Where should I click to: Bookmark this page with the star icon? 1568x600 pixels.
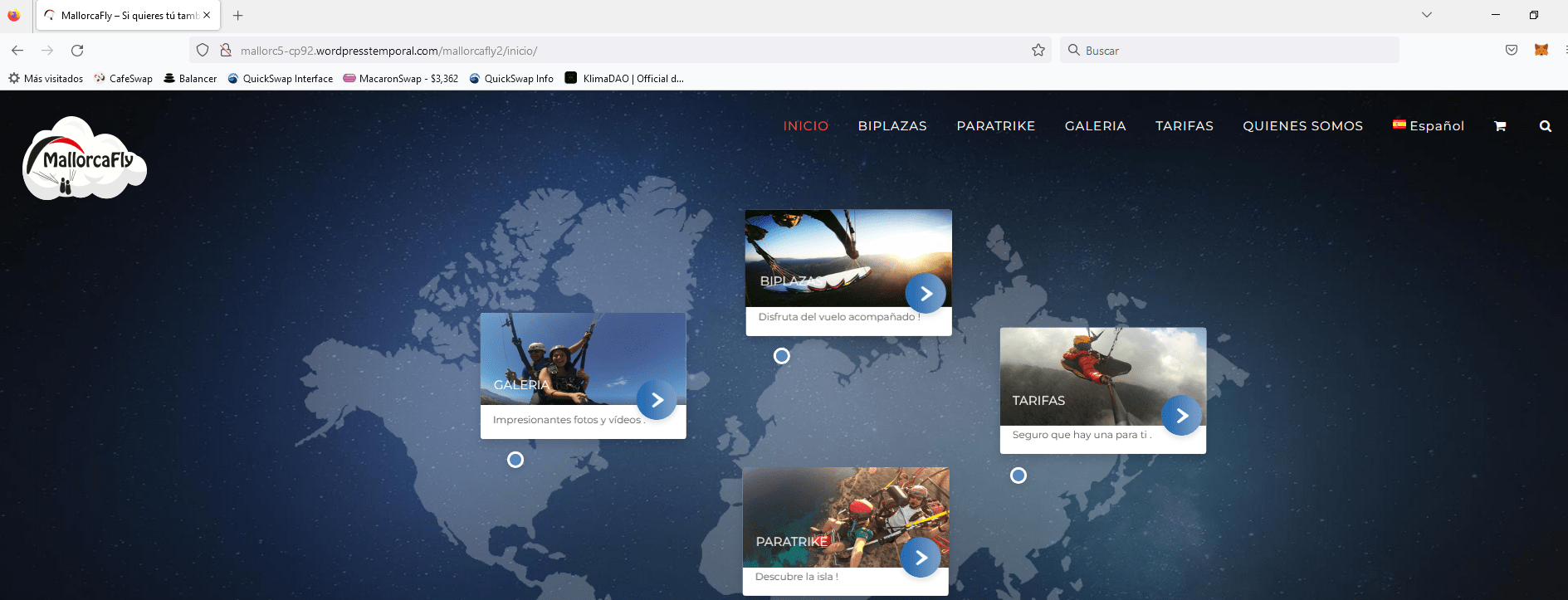tap(1038, 51)
